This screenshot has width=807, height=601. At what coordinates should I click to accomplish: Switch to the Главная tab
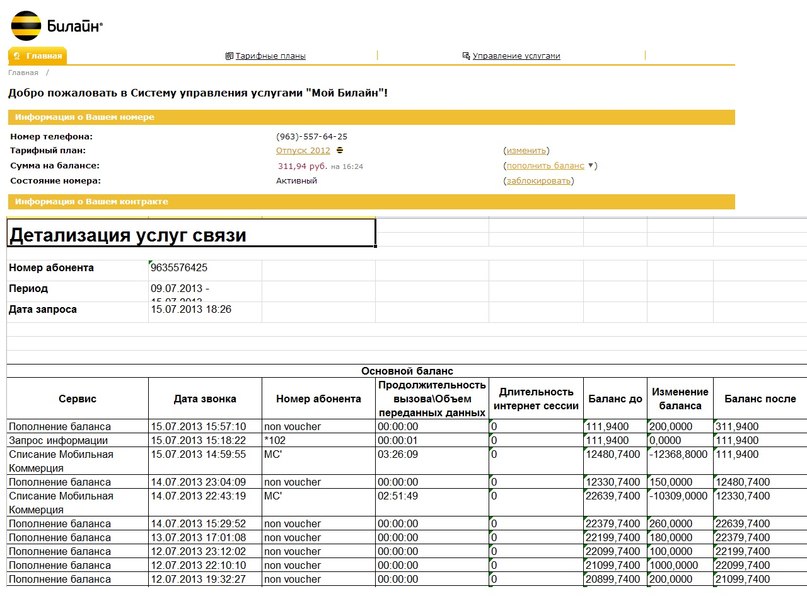[38, 56]
